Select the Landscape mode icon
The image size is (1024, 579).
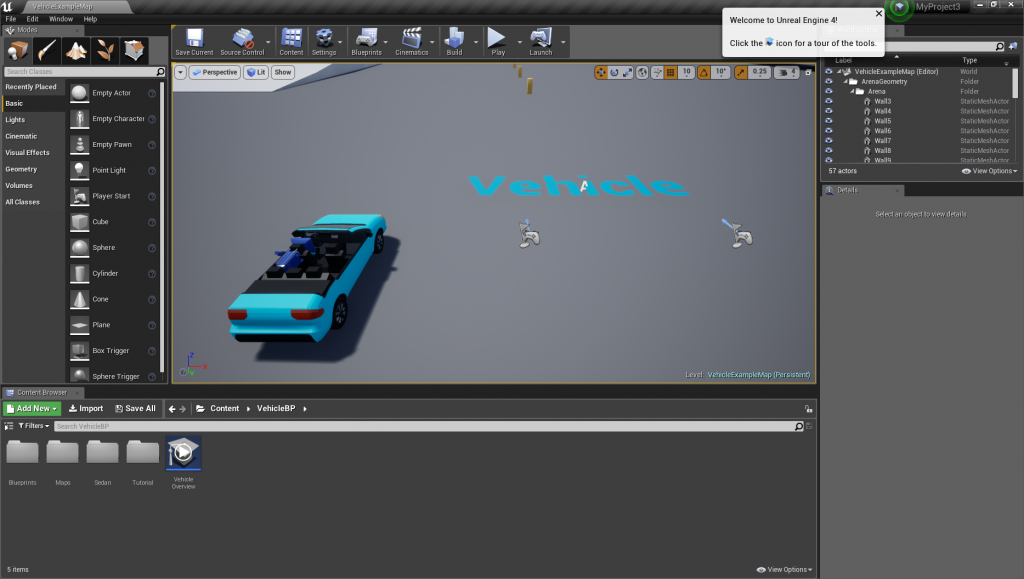[77, 50]
